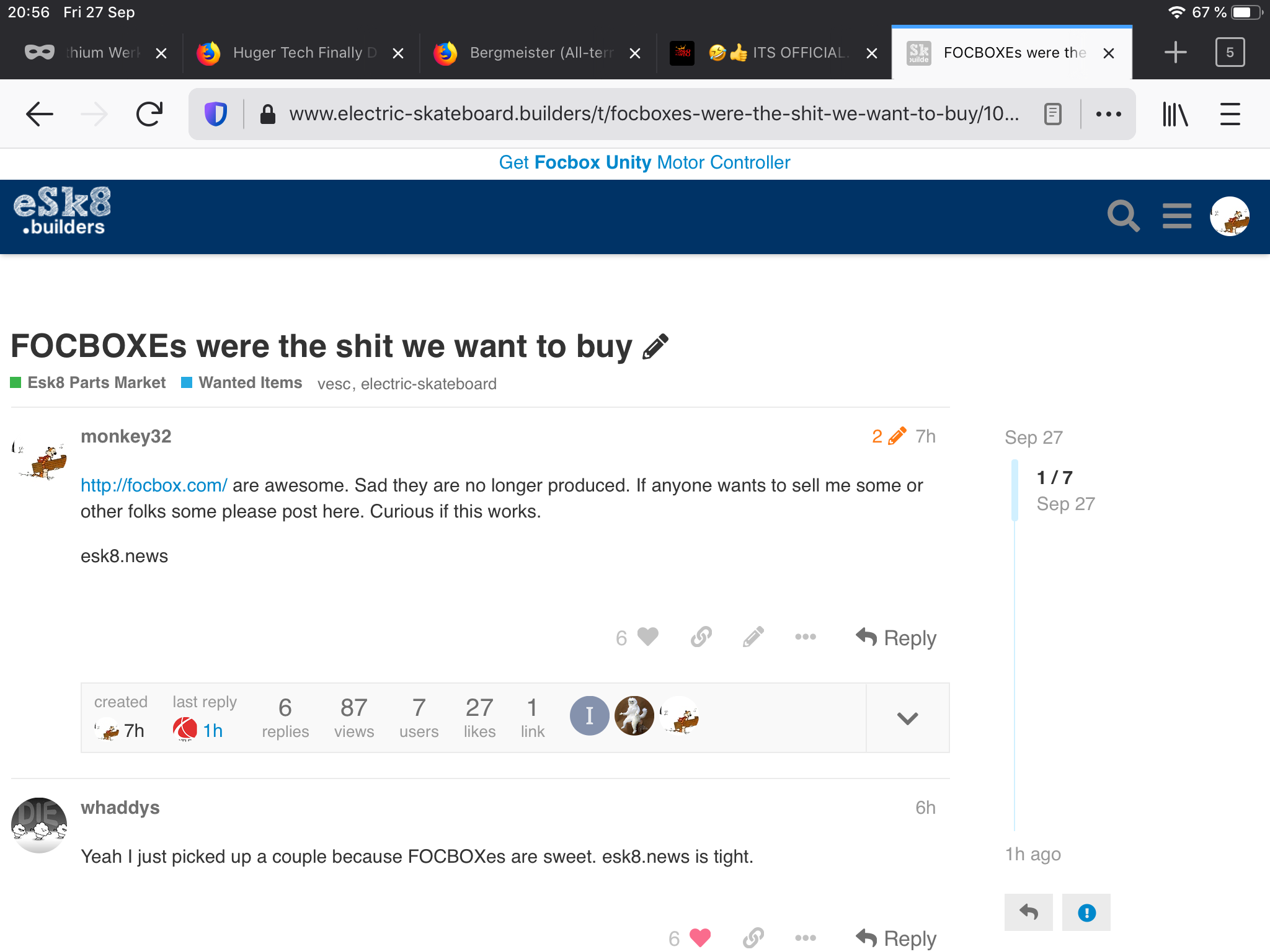The width and height of the screenshot is (1270, 952).
Task: Reply to monkey32's post
Action: 896,638
